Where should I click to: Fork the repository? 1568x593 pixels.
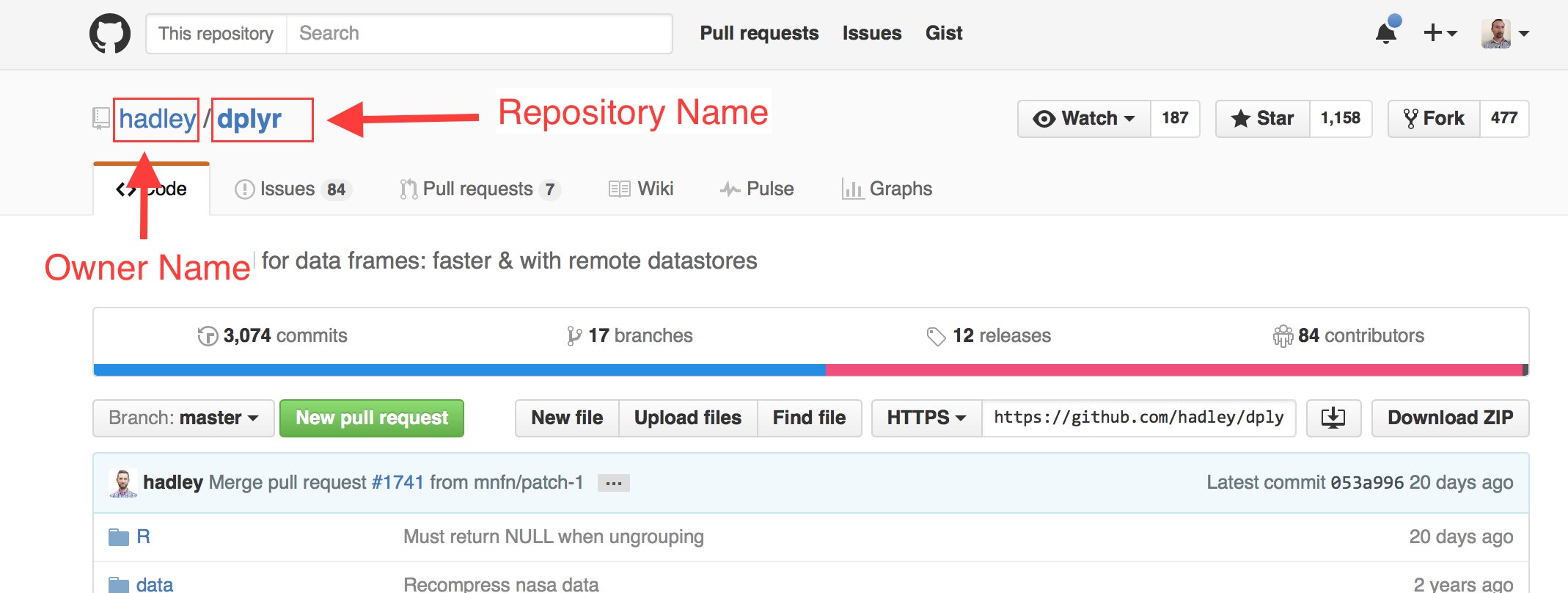tap(1434, 119)
